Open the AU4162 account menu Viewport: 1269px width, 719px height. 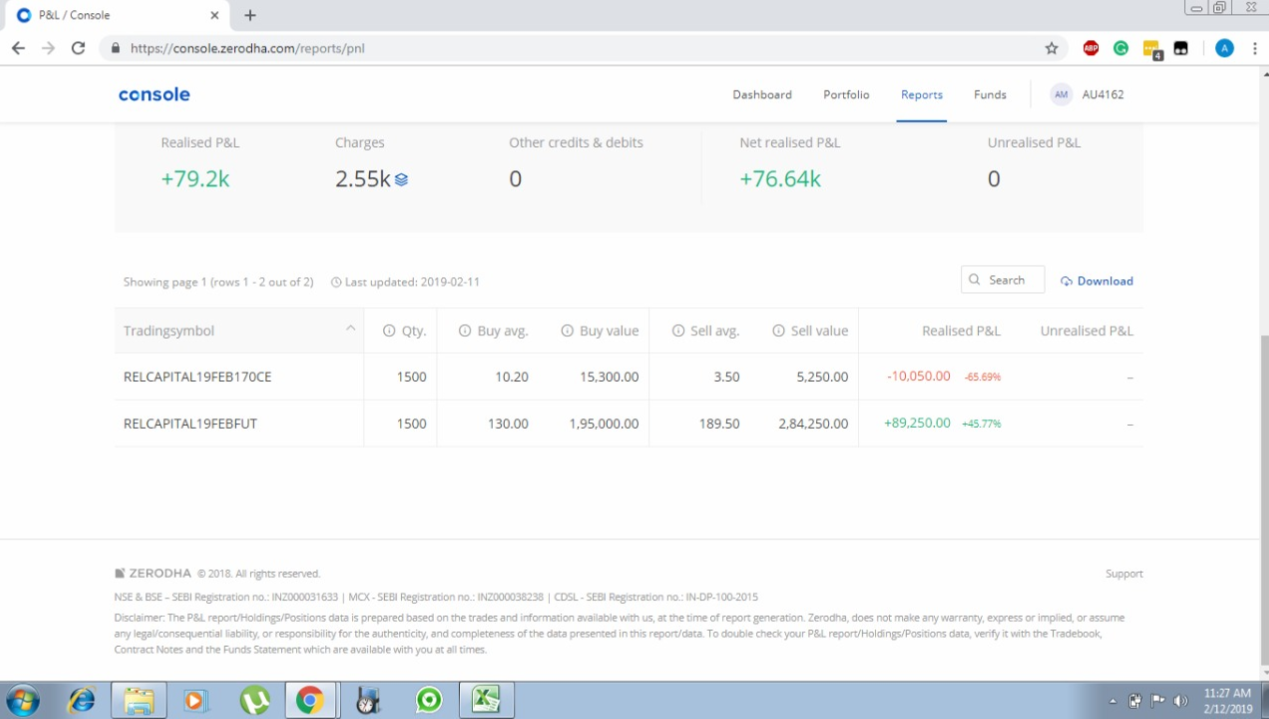tap(1103, 94)
